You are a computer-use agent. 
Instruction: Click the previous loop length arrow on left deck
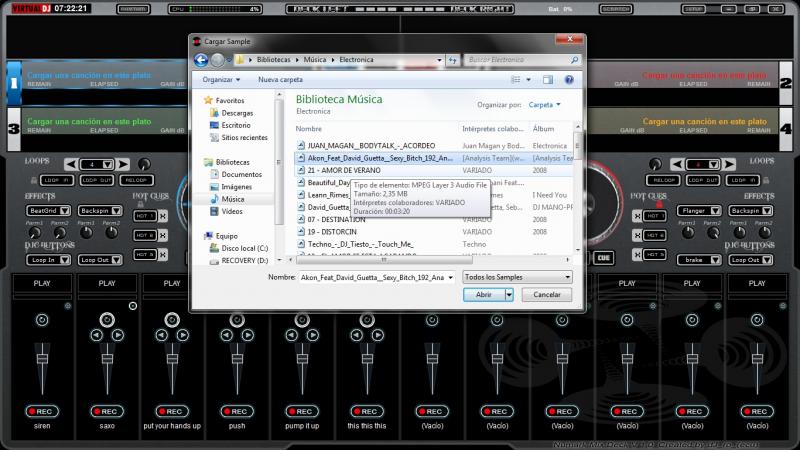[x=71, y=164]
